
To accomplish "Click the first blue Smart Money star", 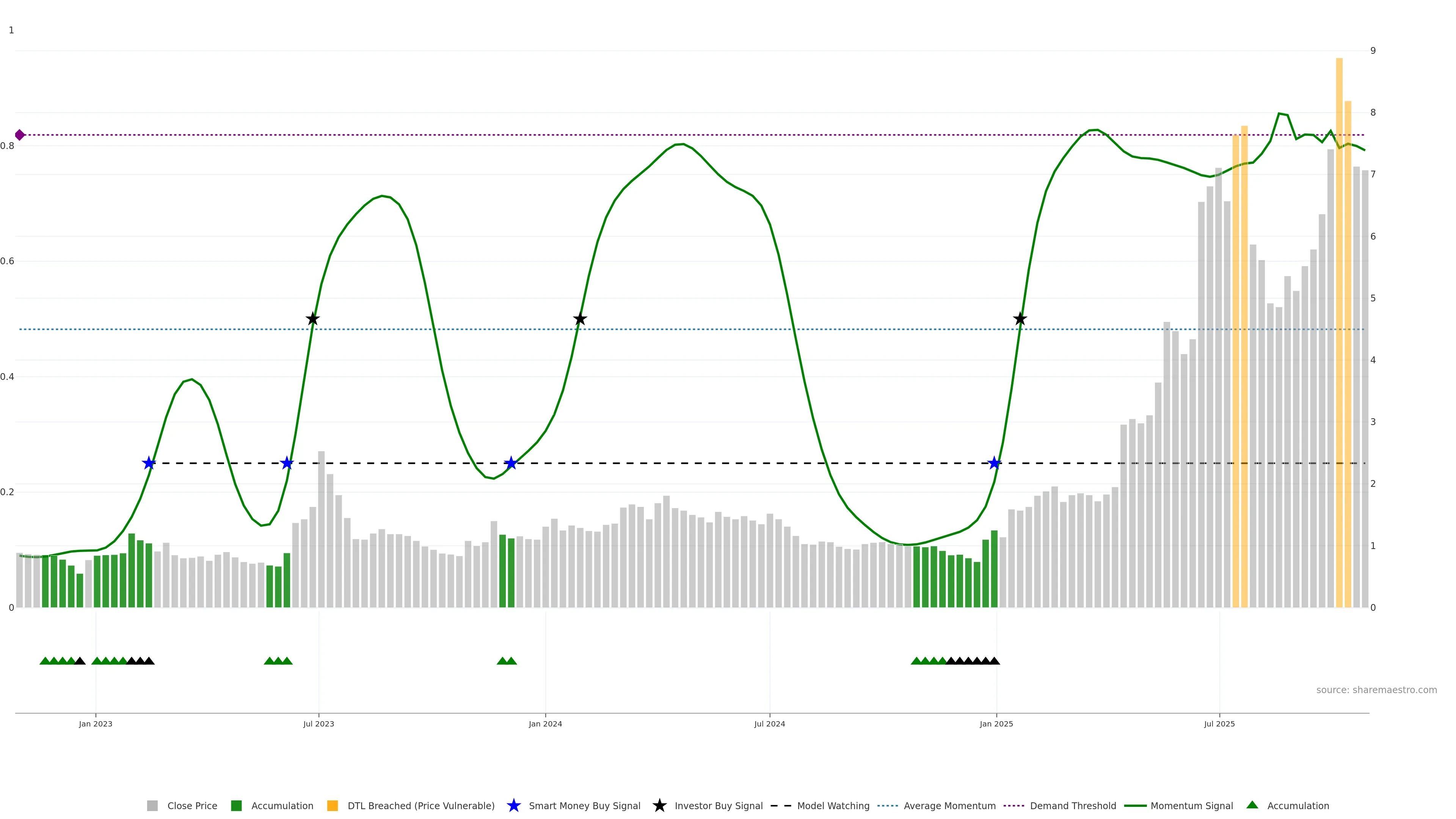I will pyautogui.click(x=149, y=463).
